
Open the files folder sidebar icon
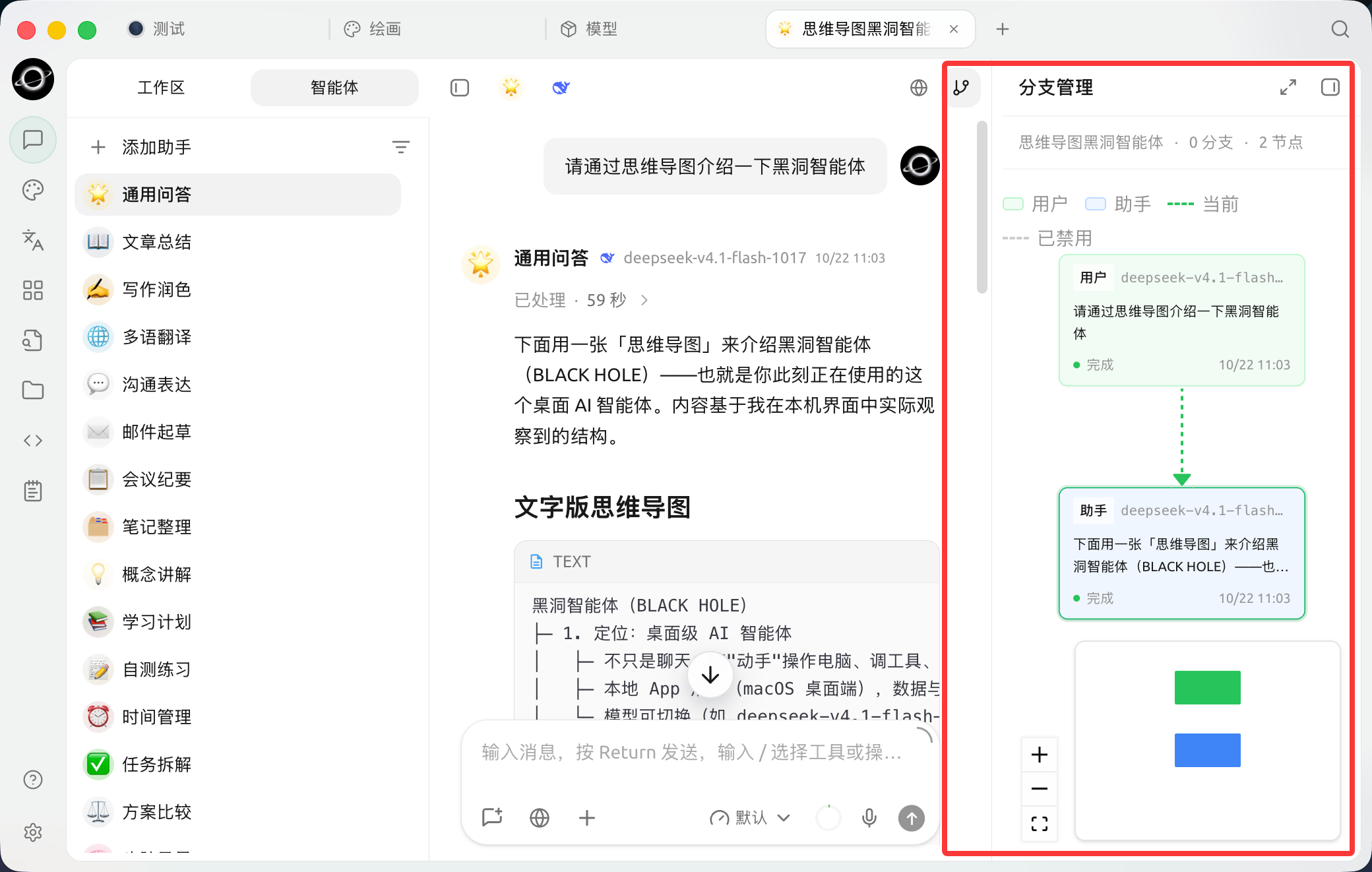click(33, 390)
